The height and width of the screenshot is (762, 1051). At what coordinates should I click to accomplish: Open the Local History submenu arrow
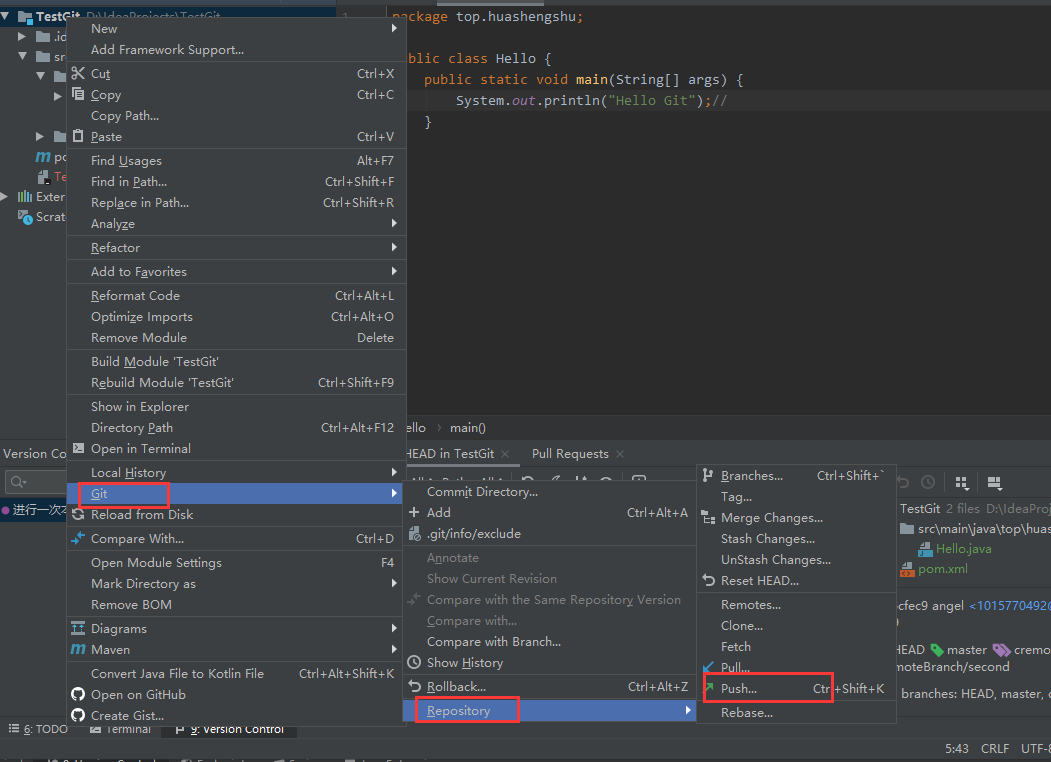point(394,472)
